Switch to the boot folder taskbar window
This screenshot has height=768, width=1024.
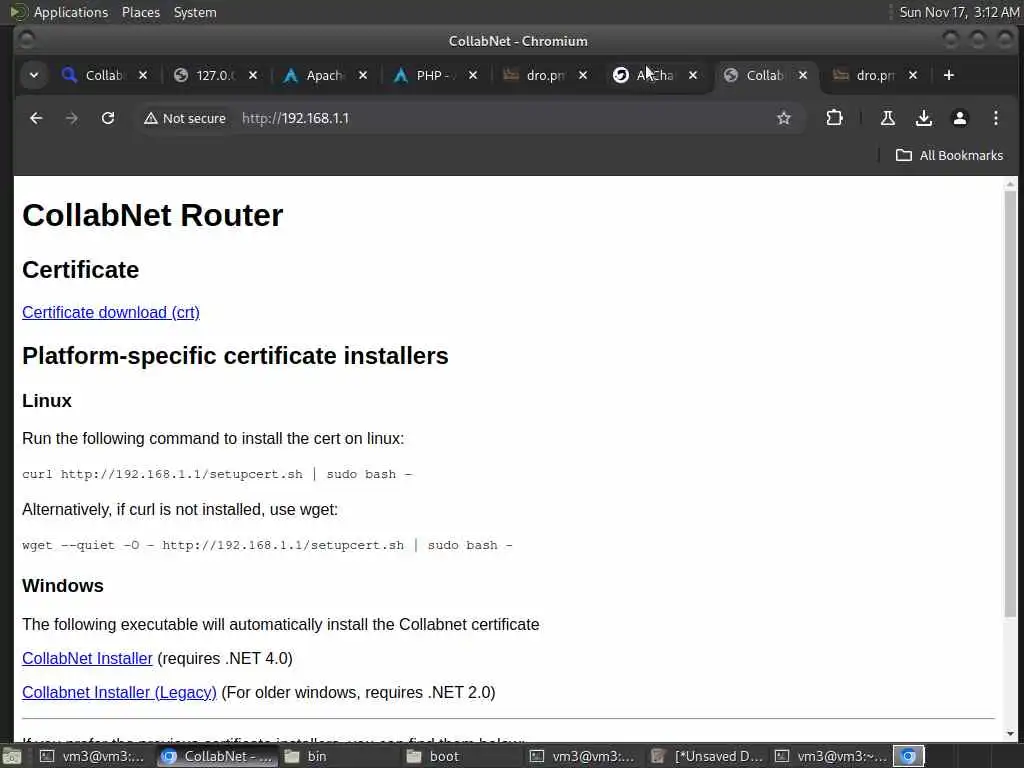462,756
